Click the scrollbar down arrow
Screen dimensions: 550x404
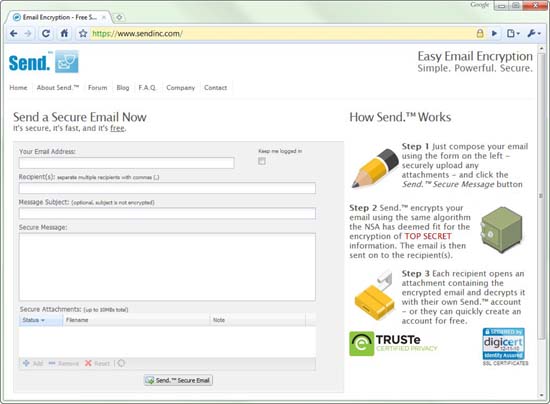(541, 395)
